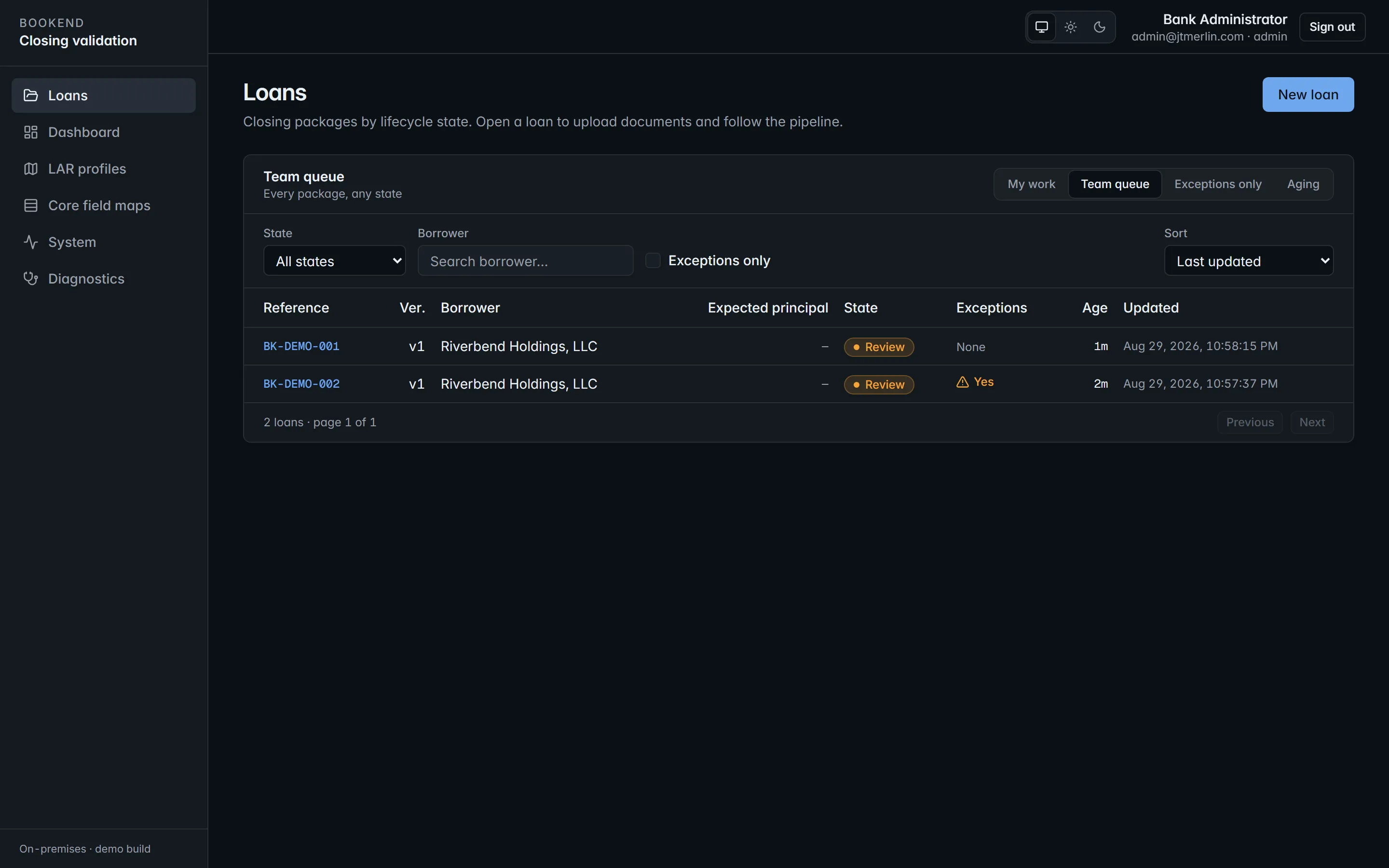Switch to light theme sun icon
1389x868 pixels.
[x=1071, y=27]
